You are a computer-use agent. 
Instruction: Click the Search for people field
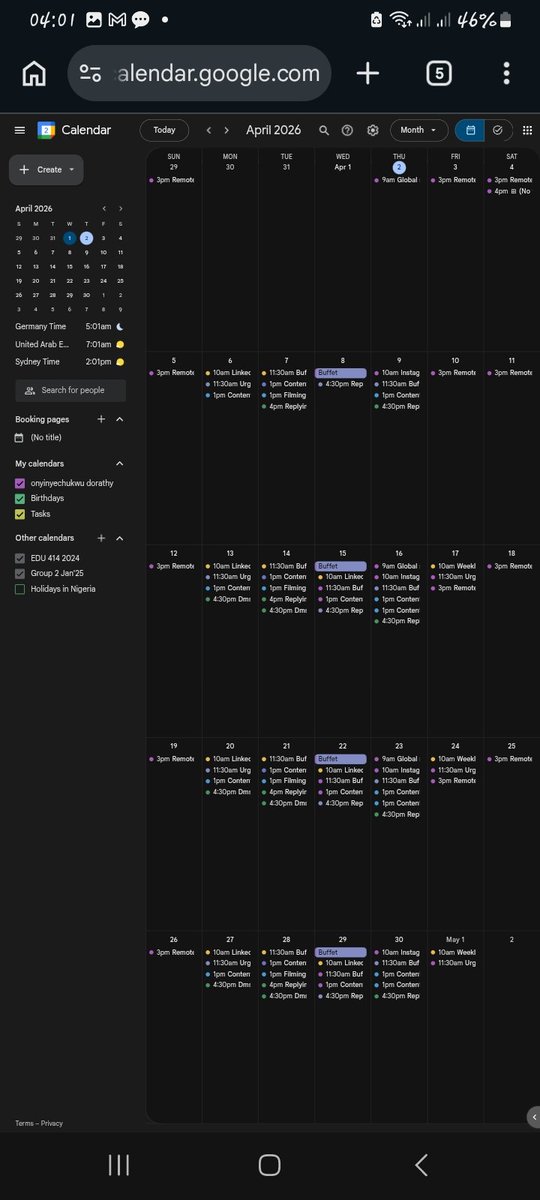(x=71, y=390)
